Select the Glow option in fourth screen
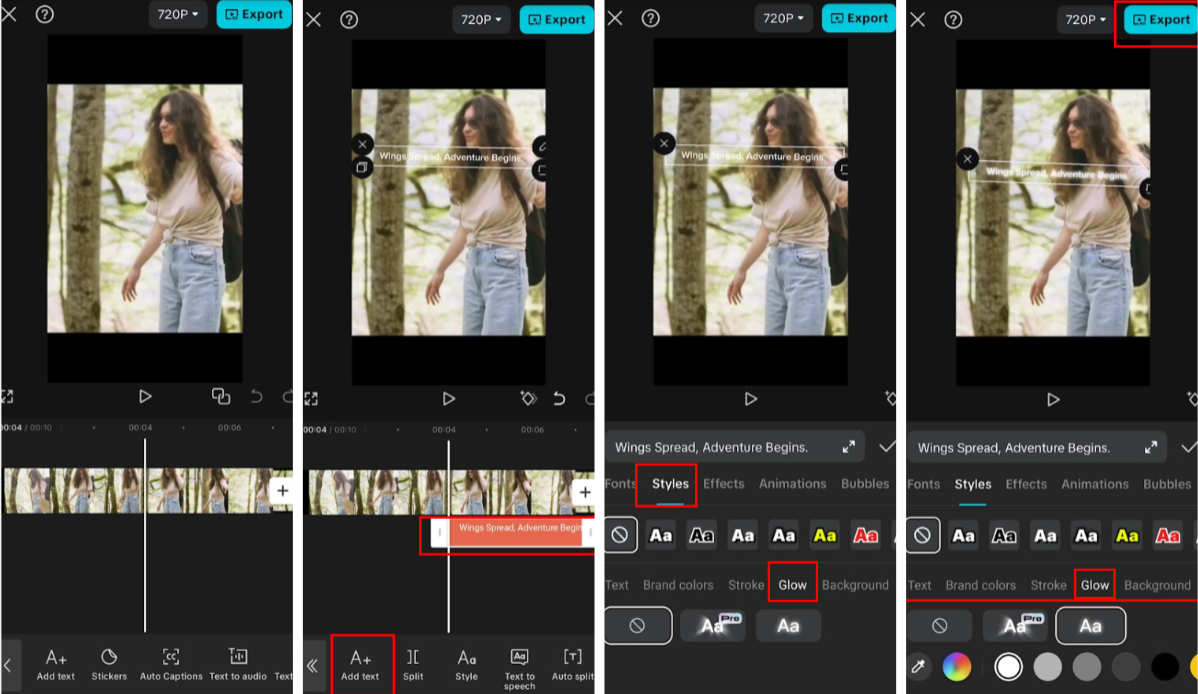Screen dimensions: 1198x694 1094,585
